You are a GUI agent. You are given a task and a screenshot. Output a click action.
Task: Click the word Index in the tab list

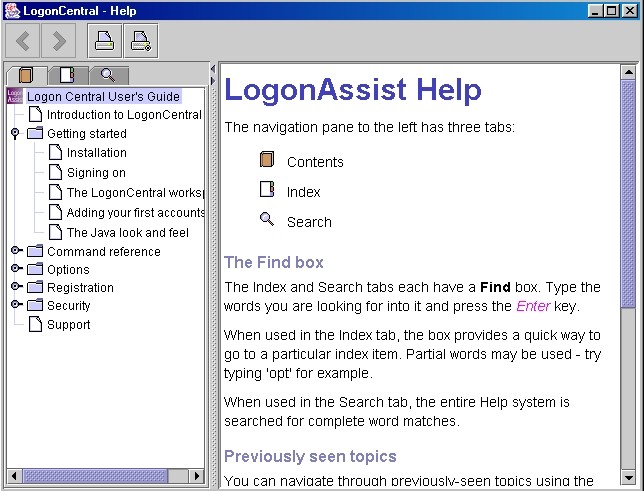point(304,192)
